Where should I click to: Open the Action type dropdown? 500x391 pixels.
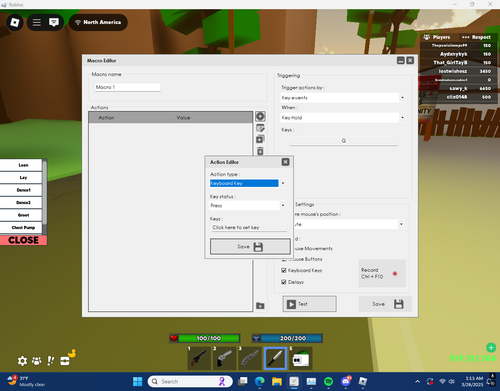coord(283,183)
